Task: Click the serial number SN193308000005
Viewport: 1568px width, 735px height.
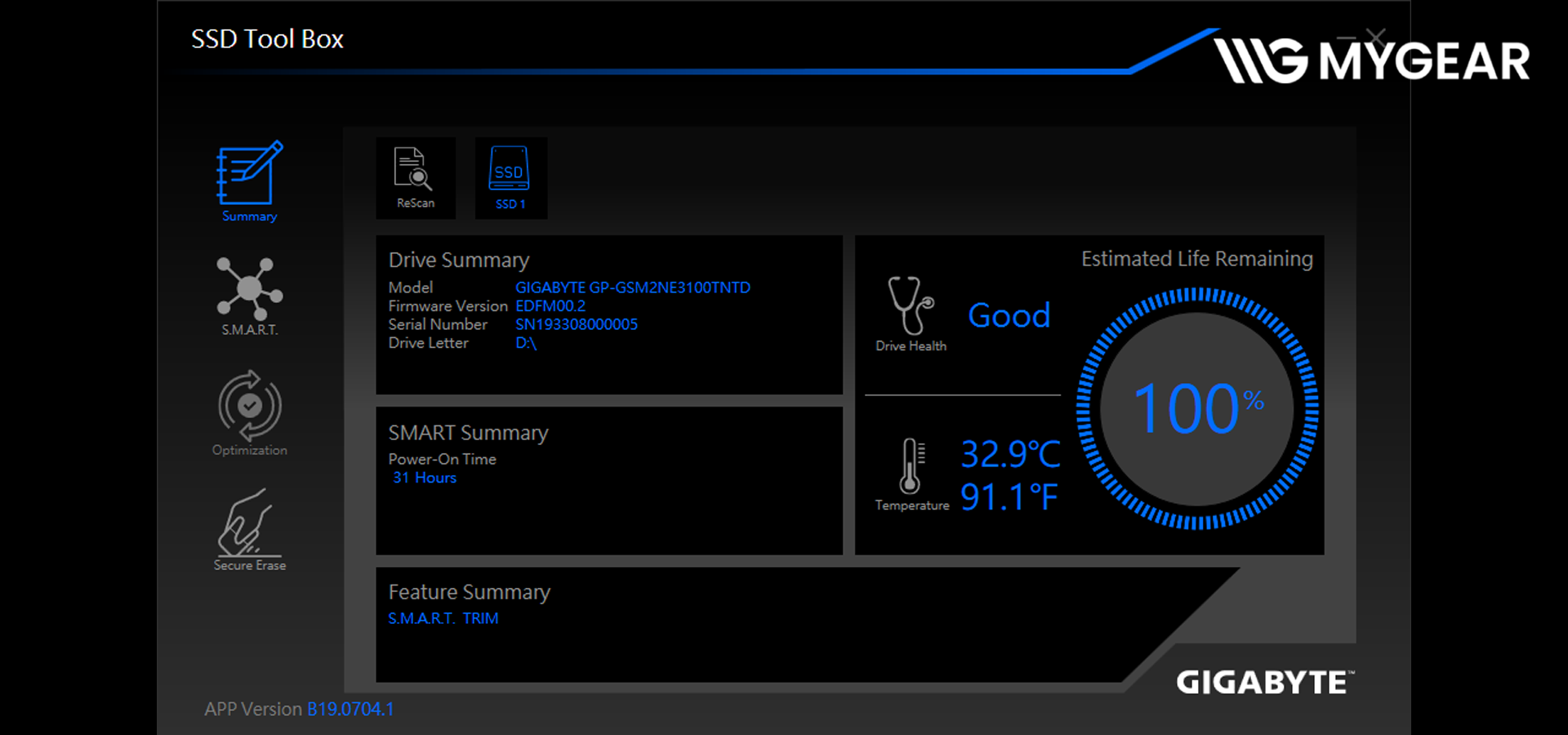Action: click(576, 324)
